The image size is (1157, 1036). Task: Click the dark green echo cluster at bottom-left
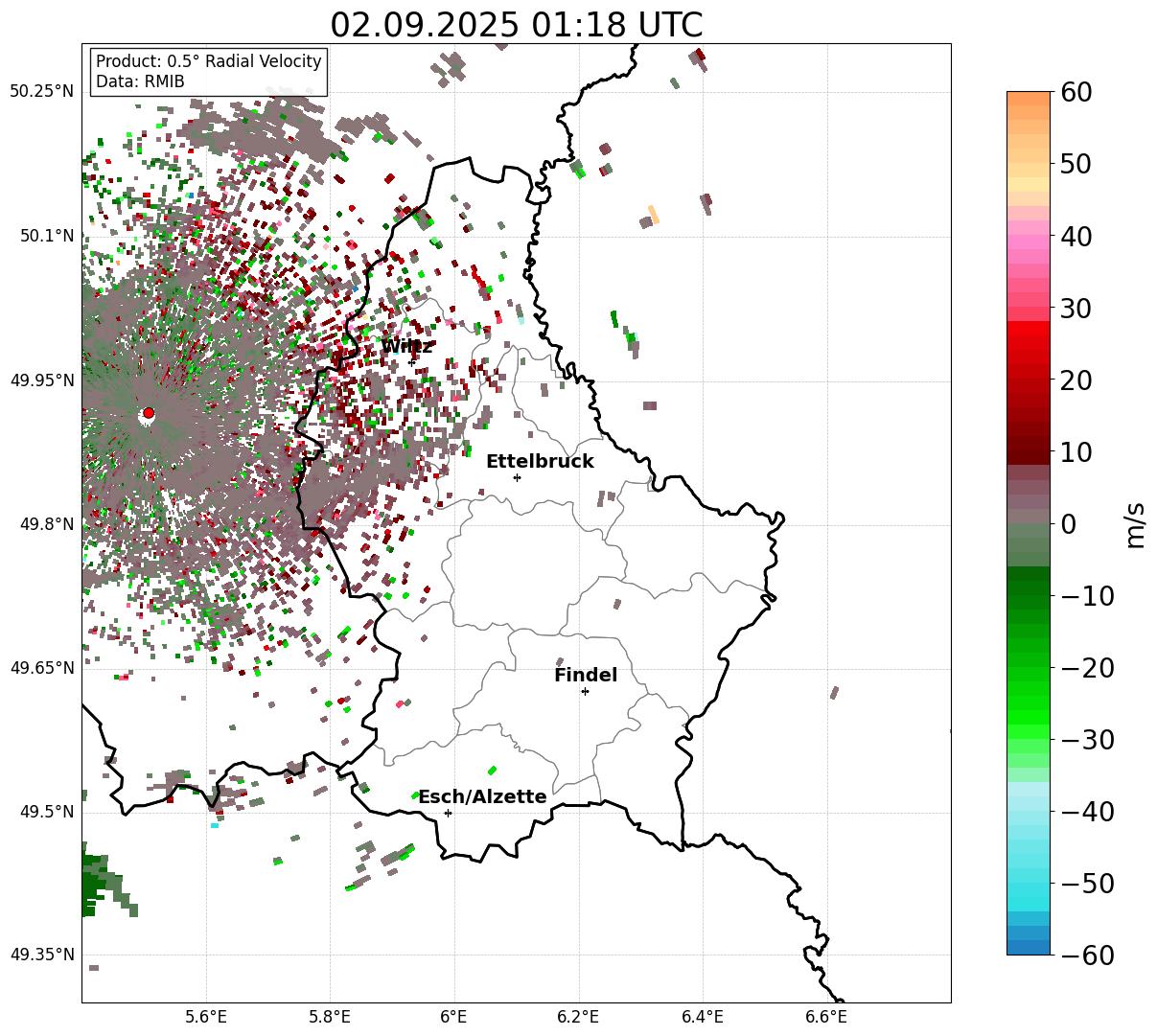pos(96,880)
